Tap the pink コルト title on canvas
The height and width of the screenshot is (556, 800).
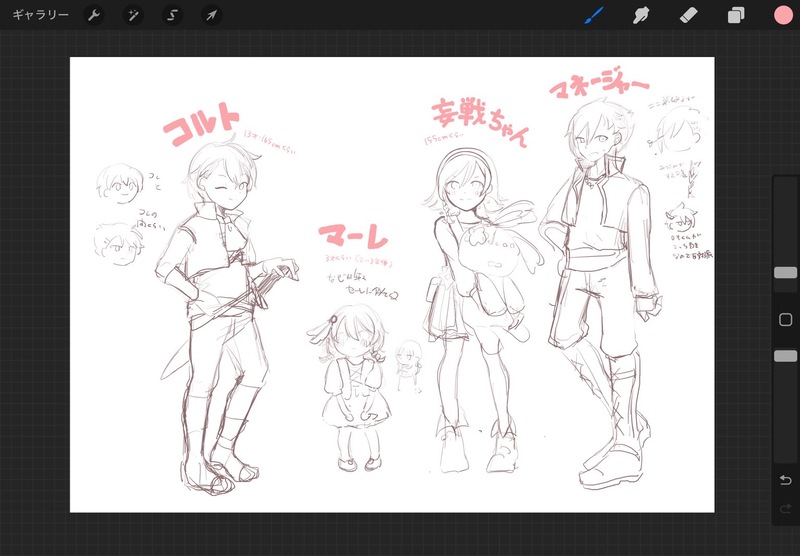pyautogui.click(x=201, y=124)
